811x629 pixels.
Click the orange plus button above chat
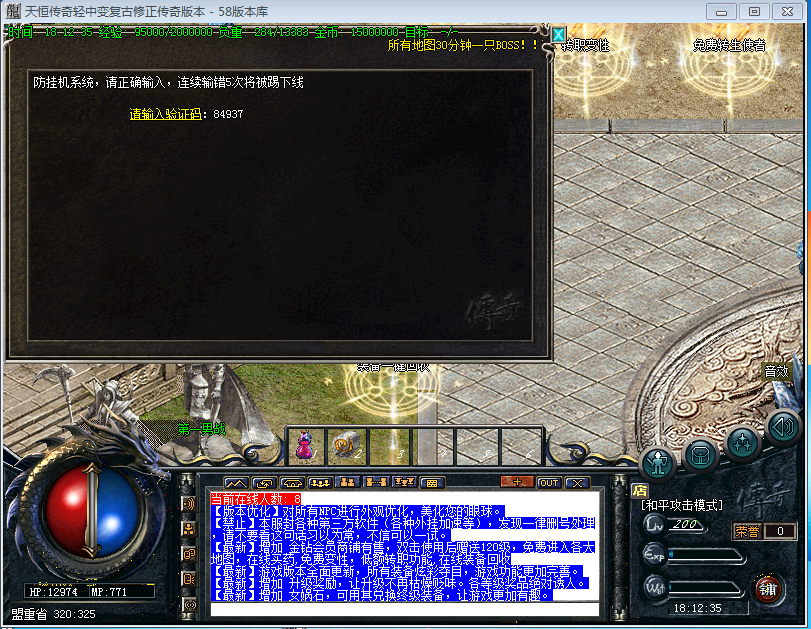tap(517, 482)
